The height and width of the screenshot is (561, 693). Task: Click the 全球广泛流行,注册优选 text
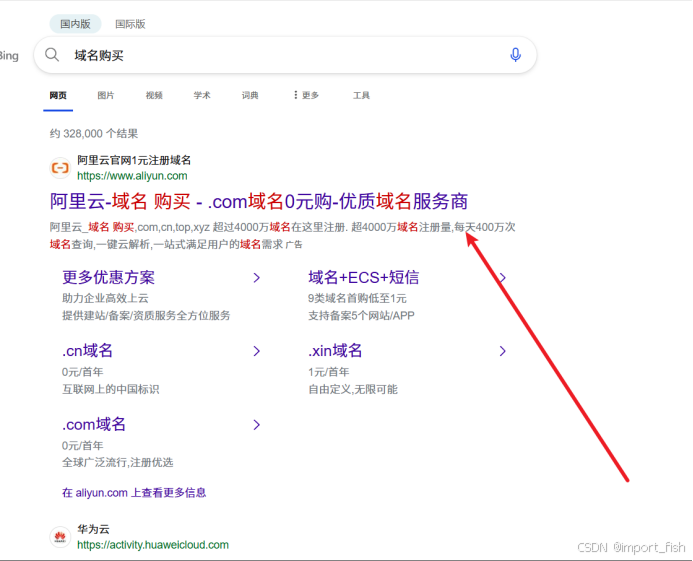tap(118, 463)
